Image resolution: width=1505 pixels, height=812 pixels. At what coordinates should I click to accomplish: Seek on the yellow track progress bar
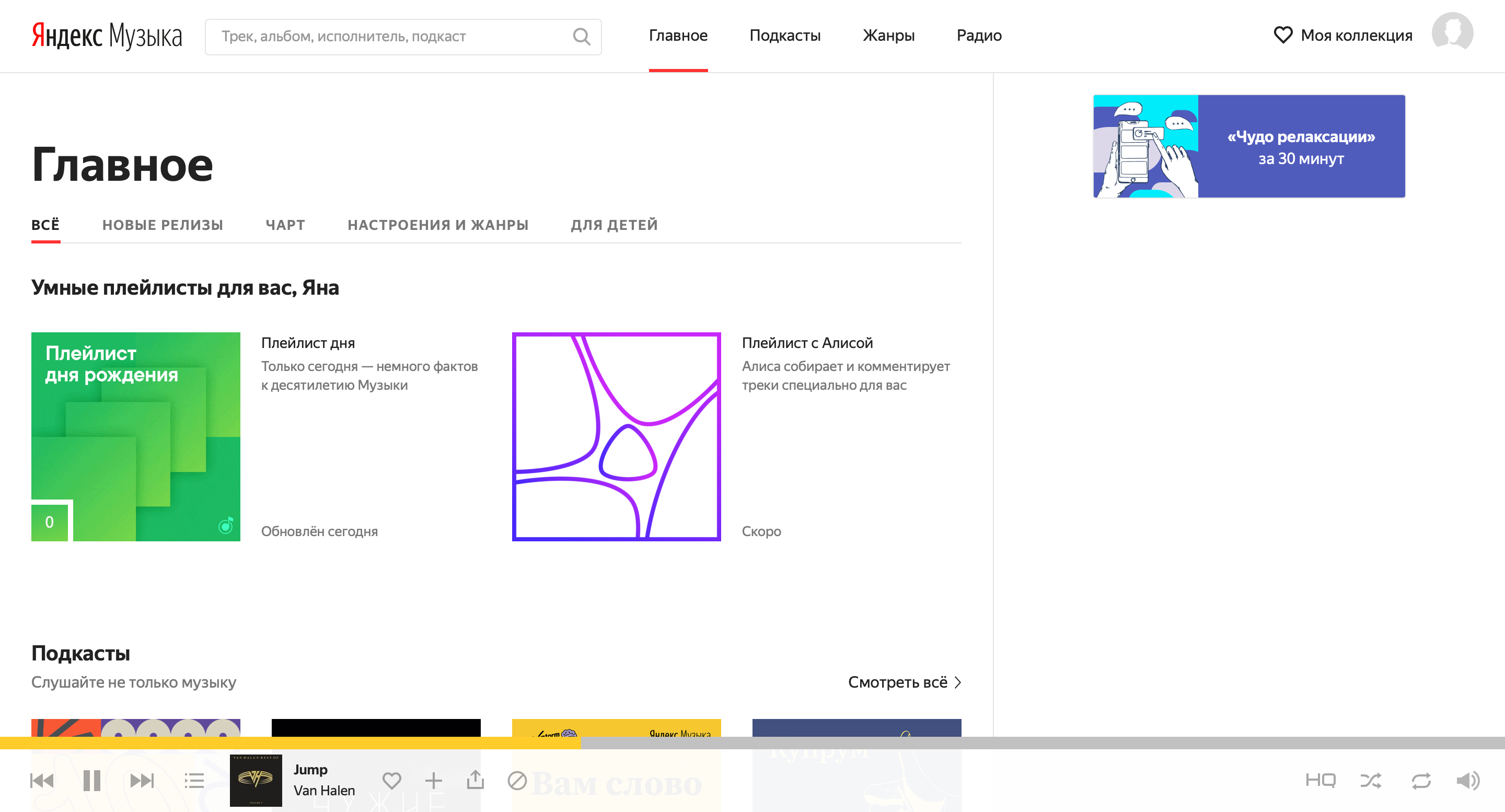291,743
